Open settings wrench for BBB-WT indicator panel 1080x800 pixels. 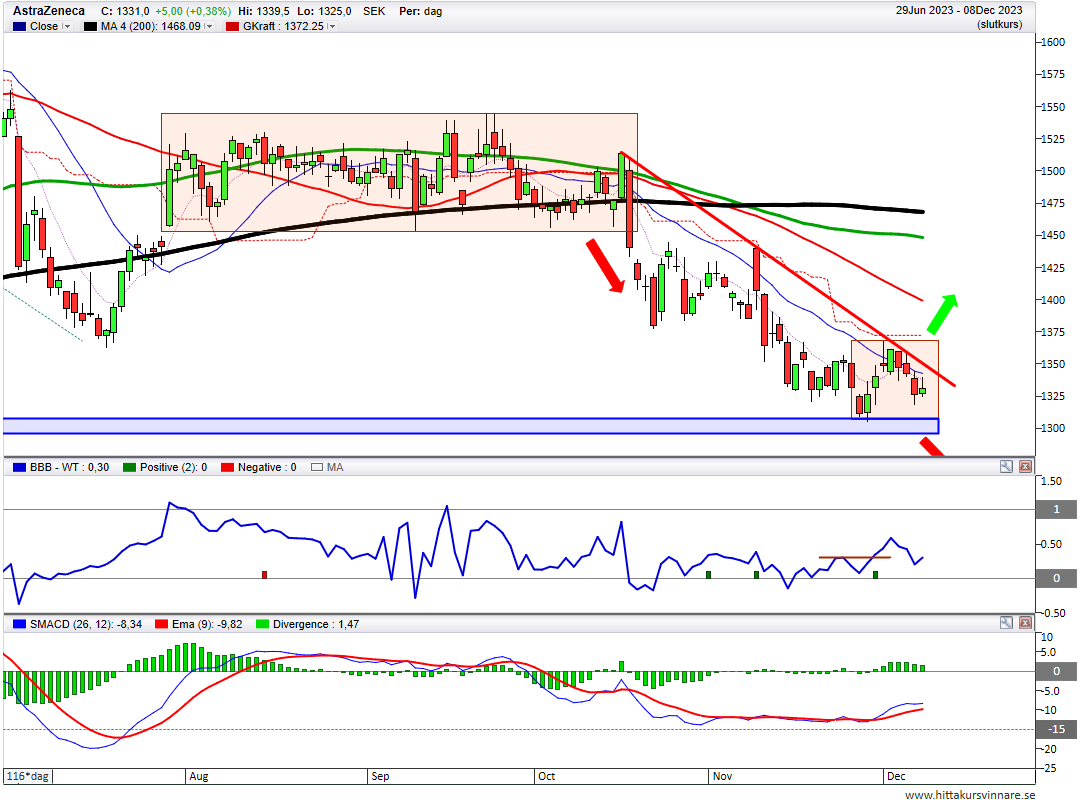click(1006, 466)
